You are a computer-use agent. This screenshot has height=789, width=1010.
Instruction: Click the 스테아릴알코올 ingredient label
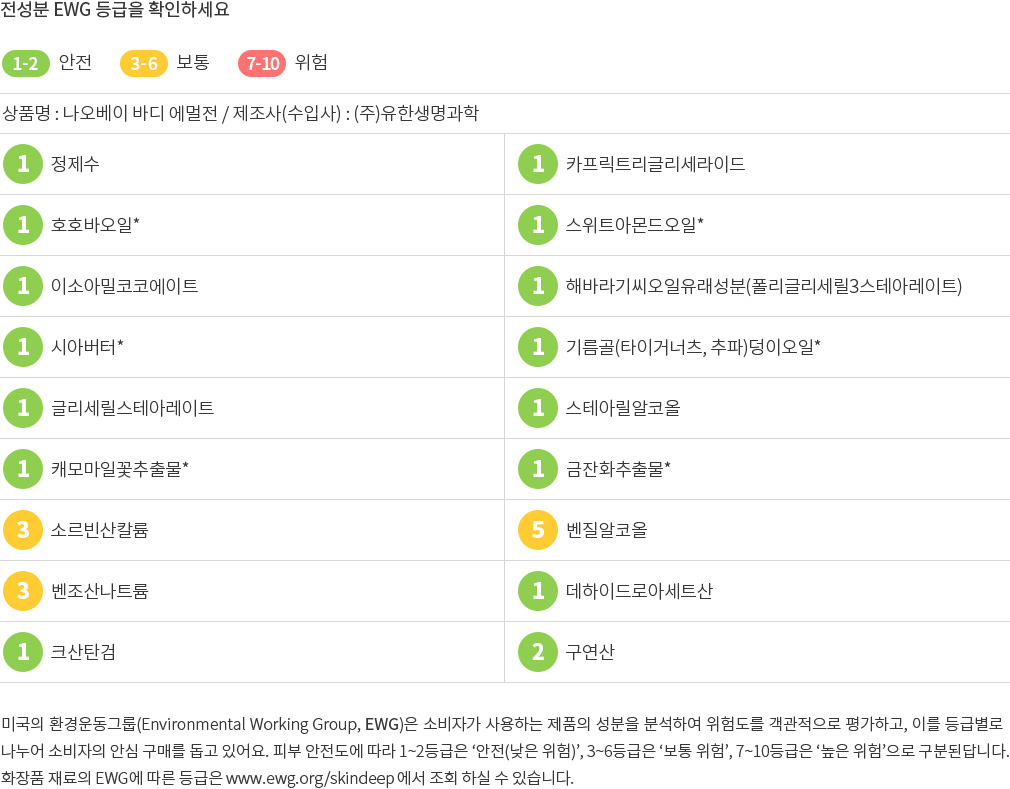(623, 408)
